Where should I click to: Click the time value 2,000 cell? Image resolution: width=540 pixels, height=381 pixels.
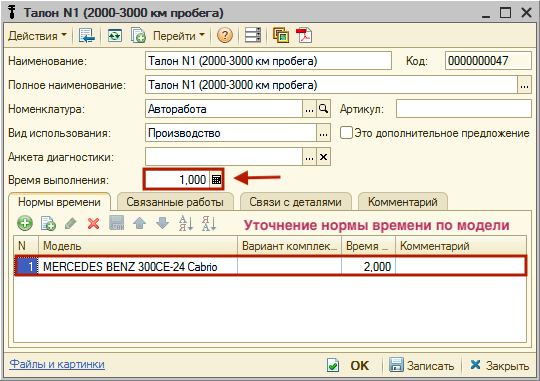368,266
